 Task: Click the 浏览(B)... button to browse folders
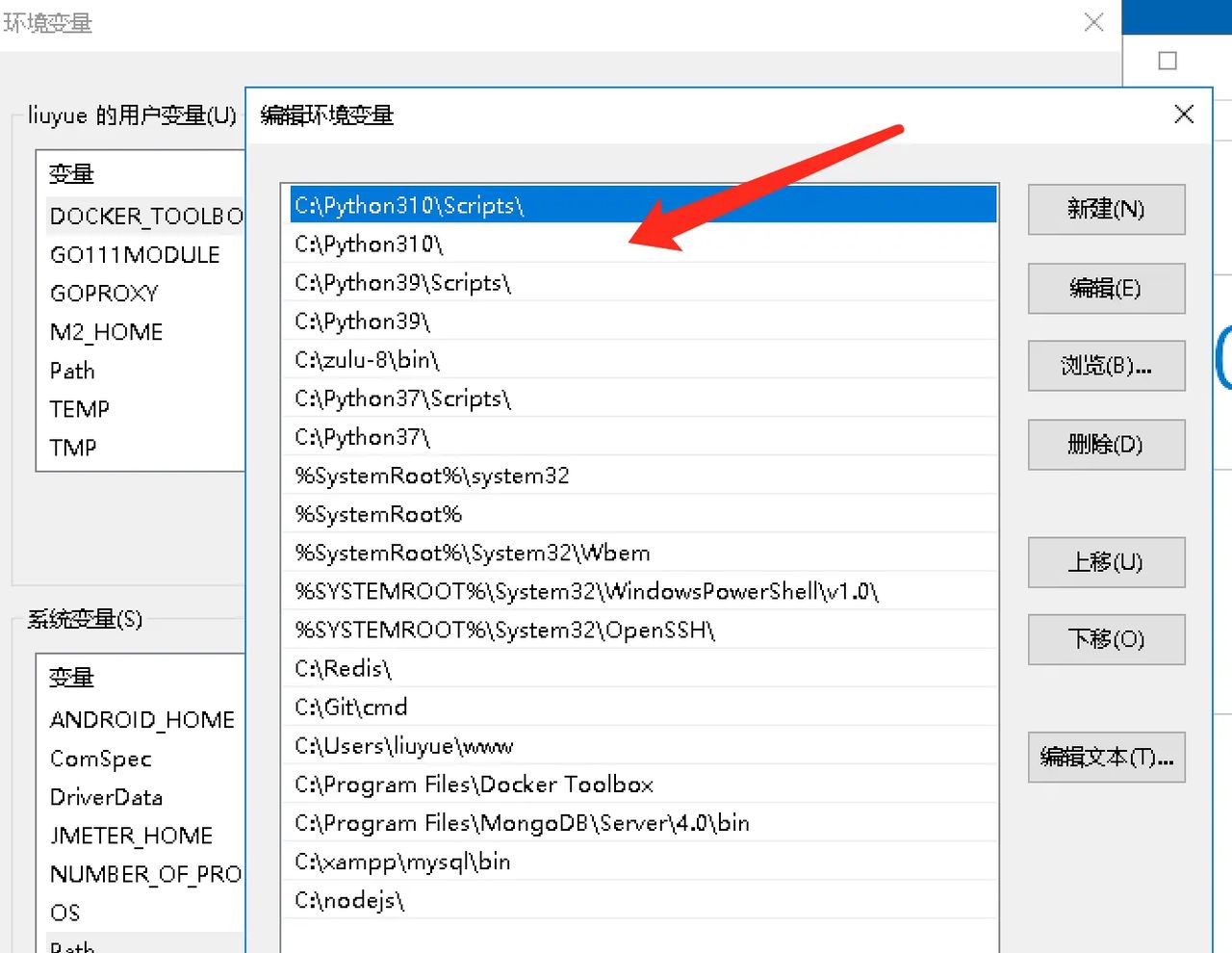click(1105, 366)
